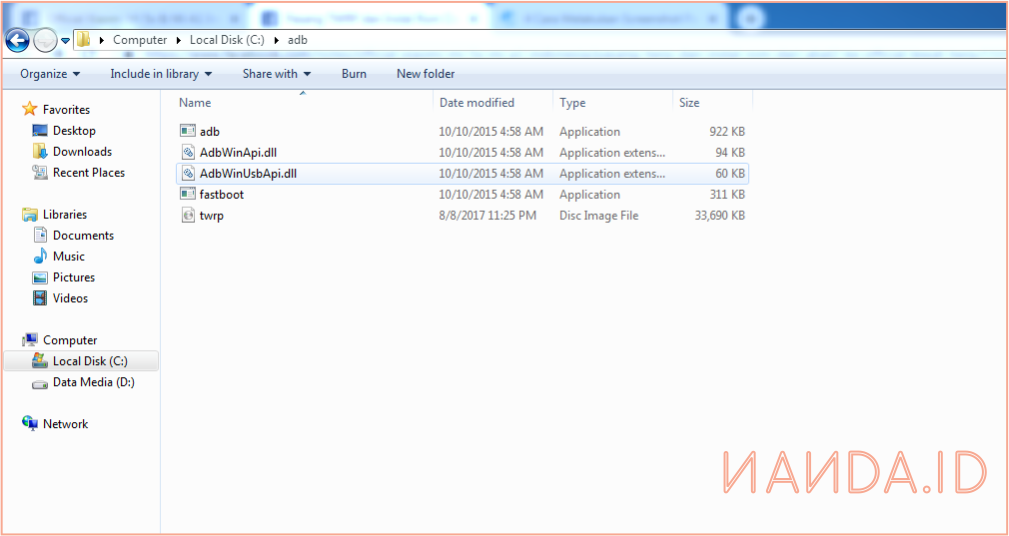Screen dimensions: 1009x536
Task: Click the Back navigation arrow button
Action: (x=17, y=40)
